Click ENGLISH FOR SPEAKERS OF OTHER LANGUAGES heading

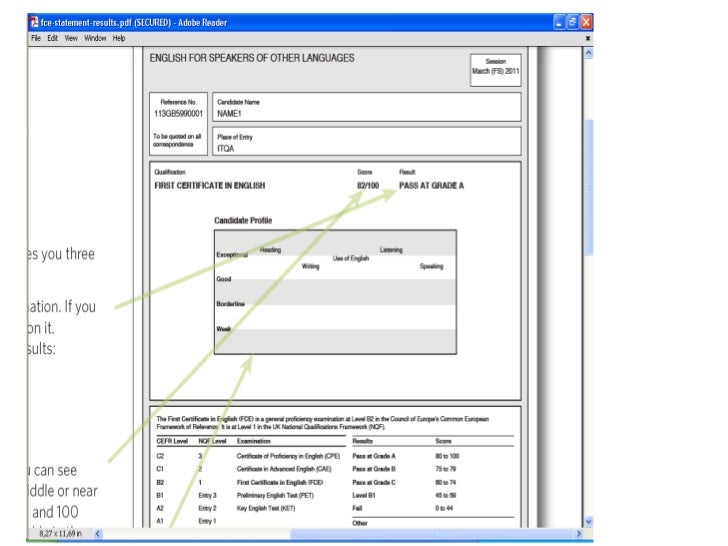[252, 58]
